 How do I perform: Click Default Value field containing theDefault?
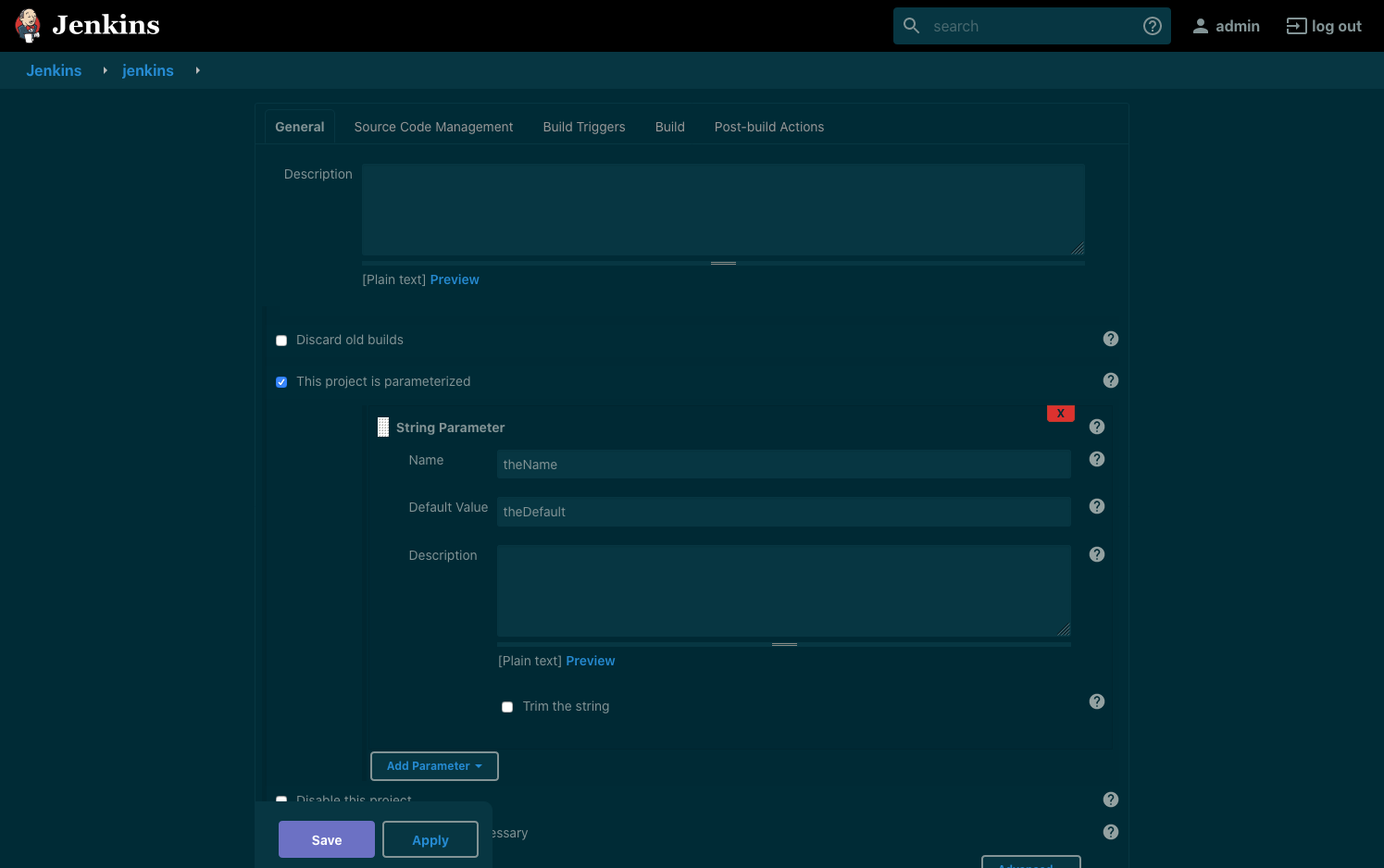point(784,512)
